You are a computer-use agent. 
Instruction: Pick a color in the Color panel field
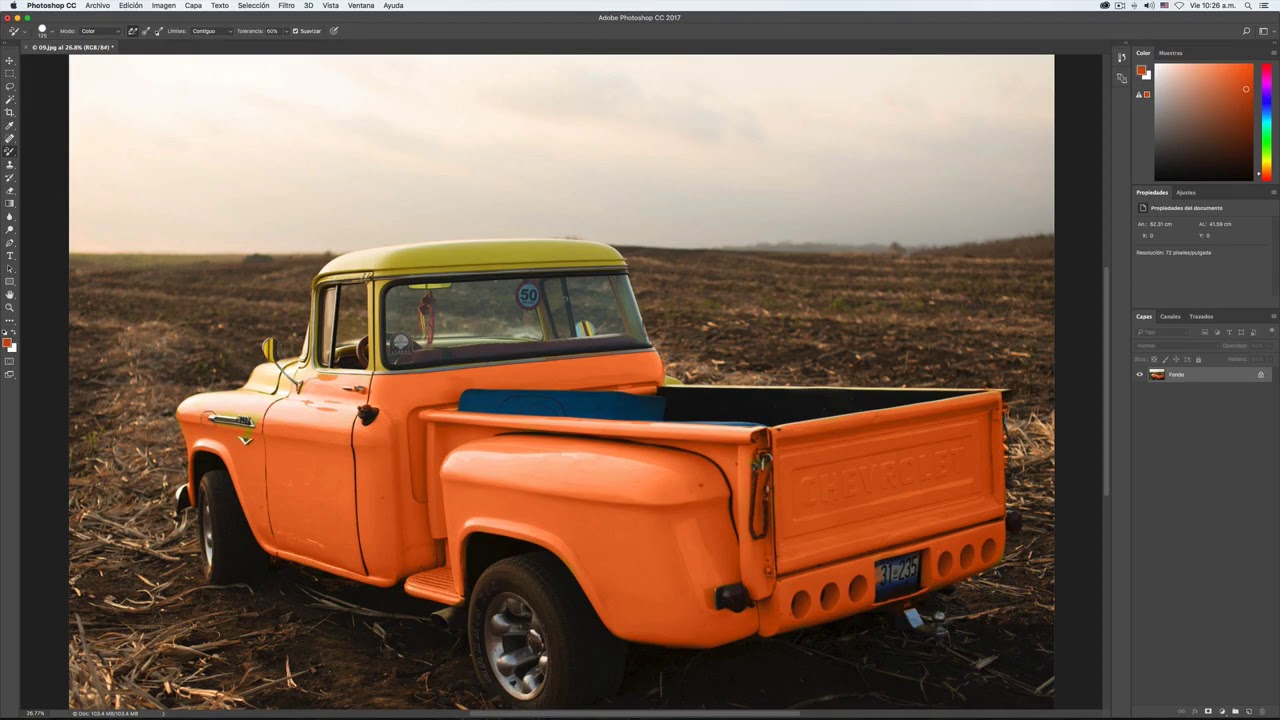point(1203,122)
